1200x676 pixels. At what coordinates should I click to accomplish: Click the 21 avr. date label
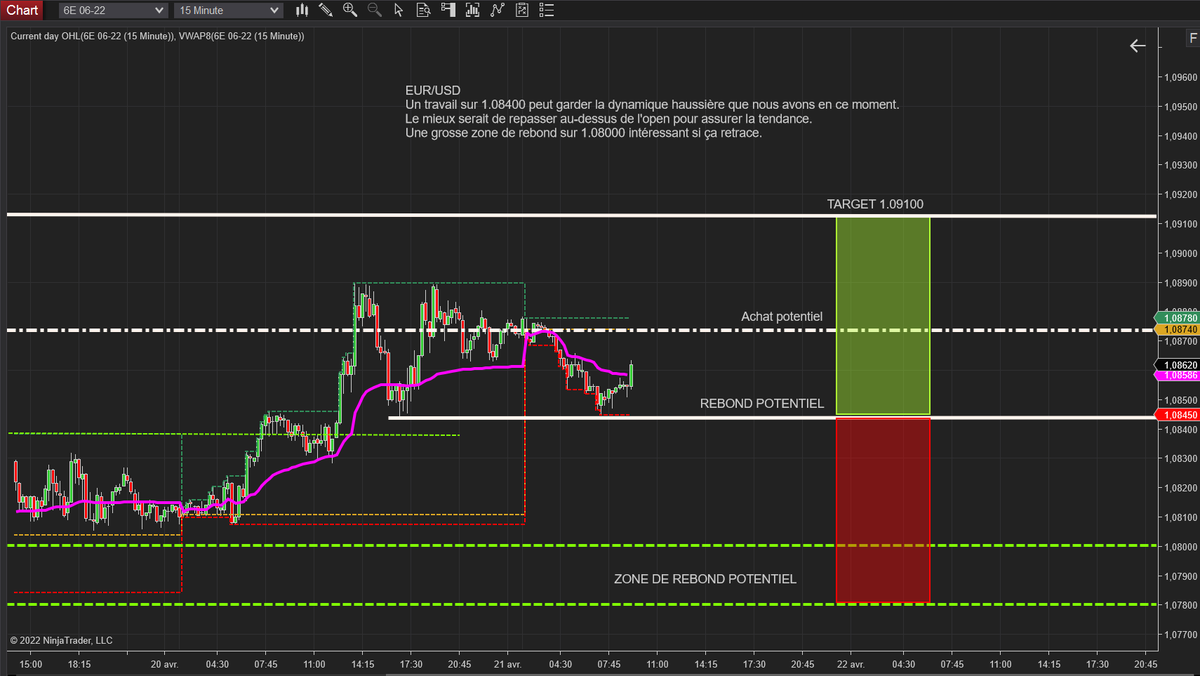508,664
